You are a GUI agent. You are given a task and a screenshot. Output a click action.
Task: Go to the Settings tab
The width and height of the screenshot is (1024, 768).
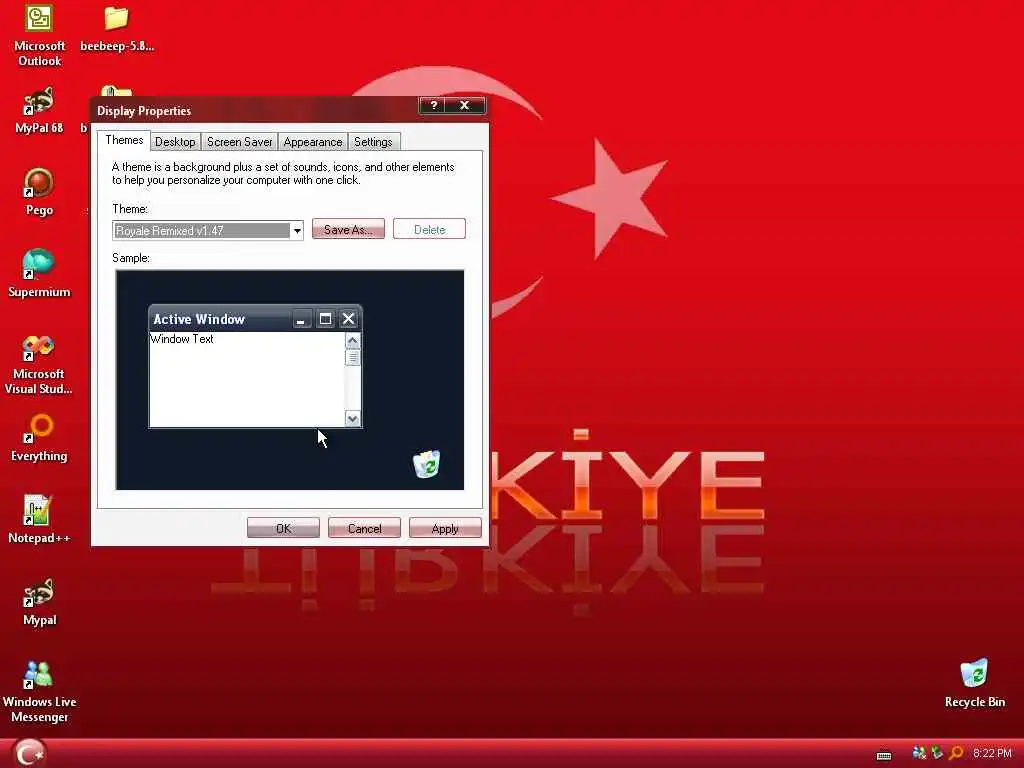point(373,142)
